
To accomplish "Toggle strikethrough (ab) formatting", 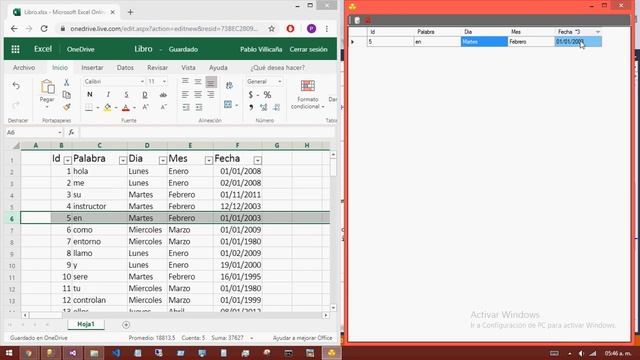I will 163,95.
